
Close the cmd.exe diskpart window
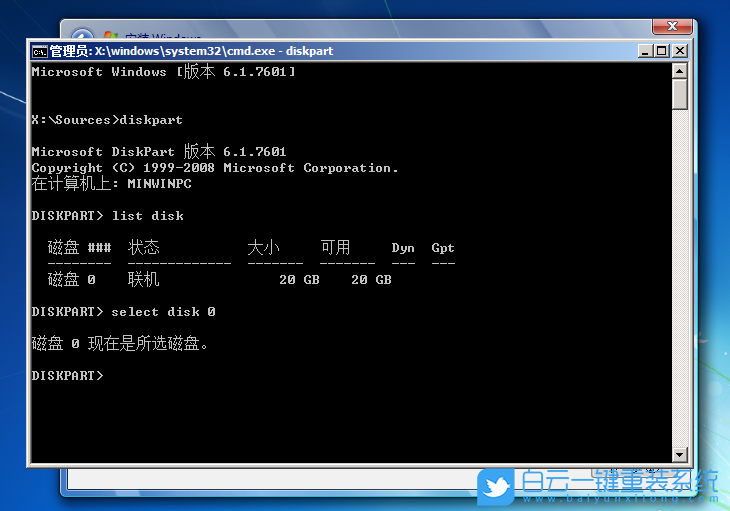(x=679, y=51)
